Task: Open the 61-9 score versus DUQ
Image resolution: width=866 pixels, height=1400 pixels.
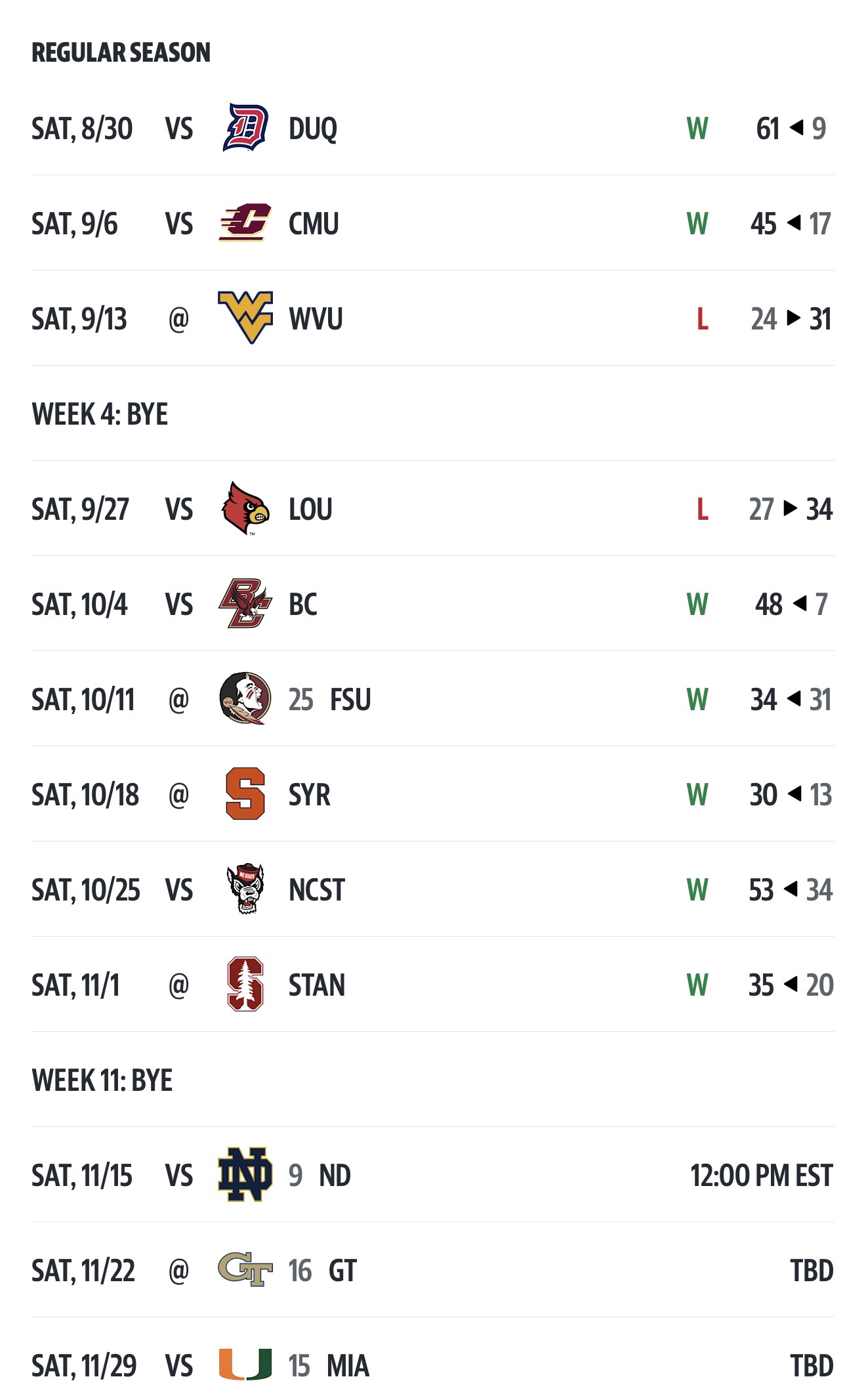Action: (x=791, y=129)
